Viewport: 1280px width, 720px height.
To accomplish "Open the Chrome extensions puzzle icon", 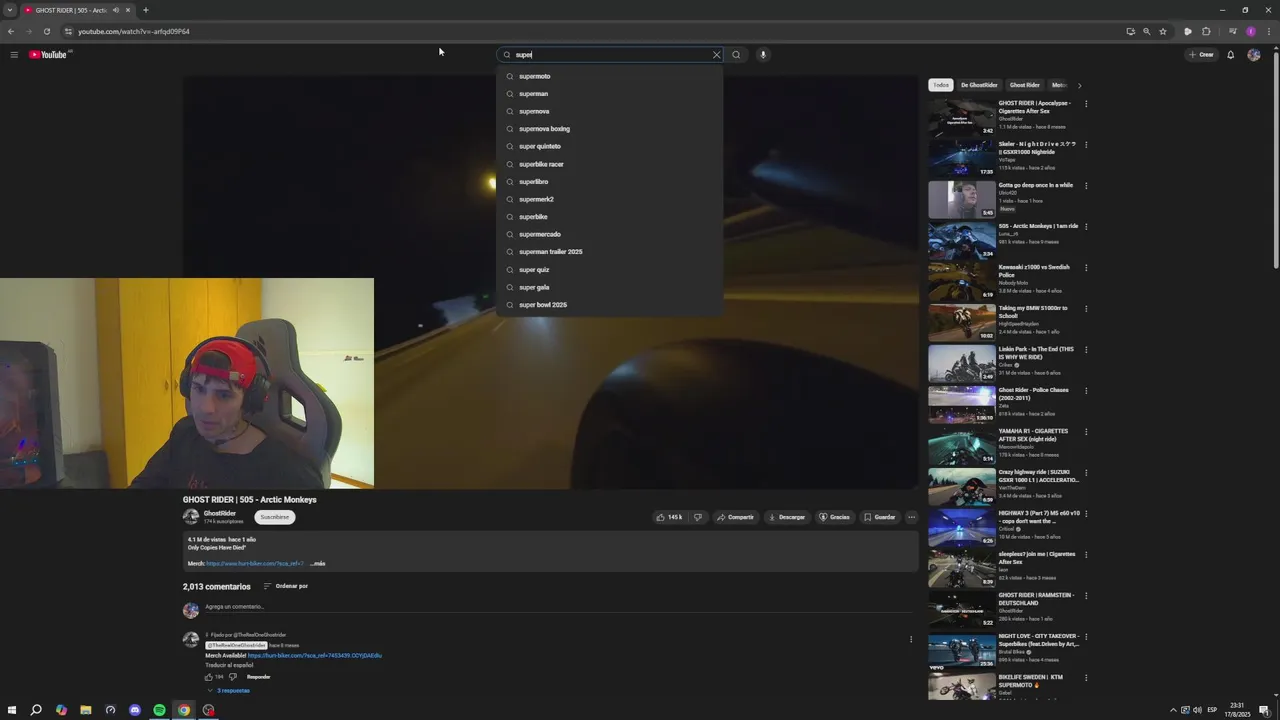I will tap(1206, 31).
